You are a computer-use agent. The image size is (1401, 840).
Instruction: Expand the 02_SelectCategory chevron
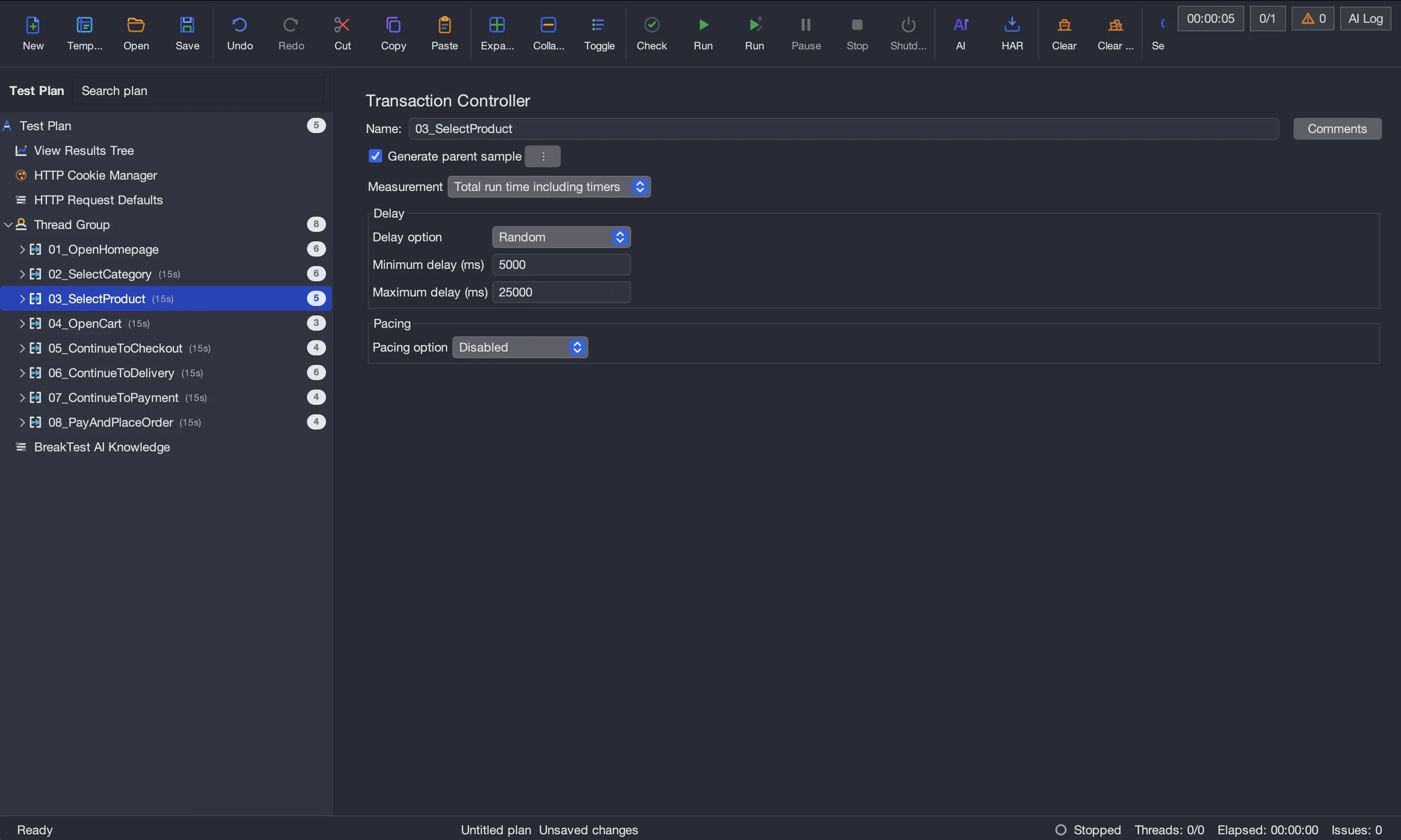coord(22,274)
